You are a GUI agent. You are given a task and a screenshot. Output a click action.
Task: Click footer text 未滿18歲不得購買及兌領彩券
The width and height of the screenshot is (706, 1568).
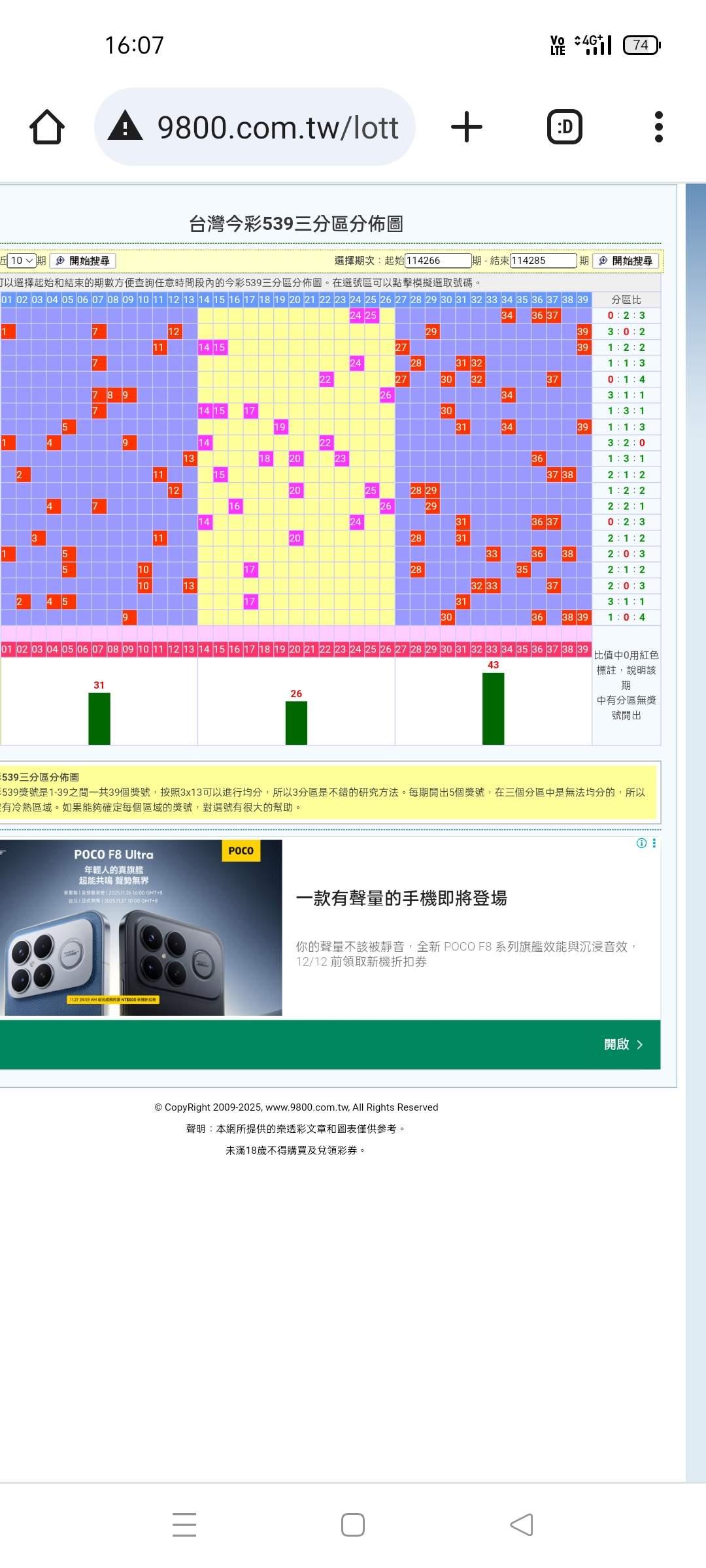point(296,1151)
